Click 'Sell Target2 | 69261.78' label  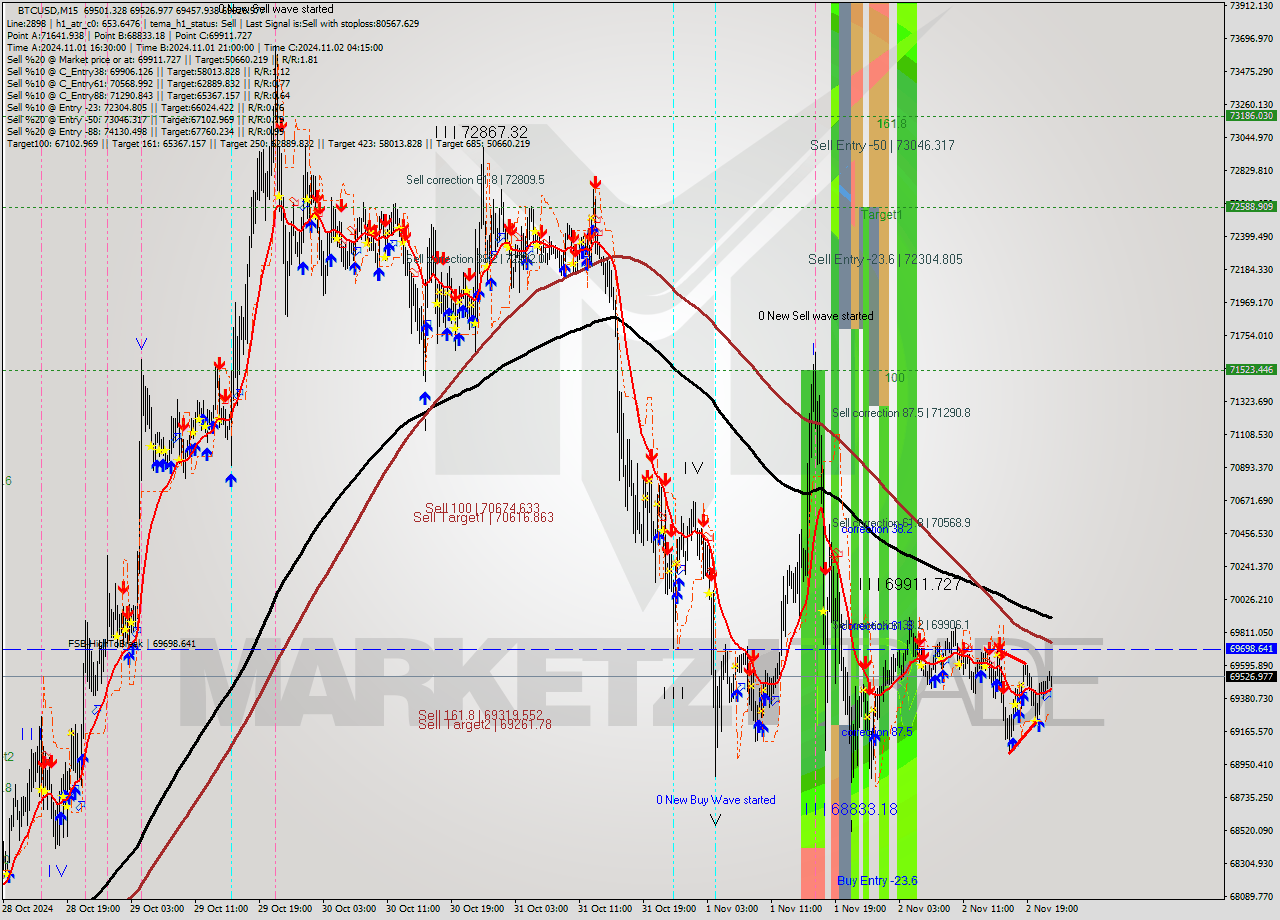(x=484, y=725)
